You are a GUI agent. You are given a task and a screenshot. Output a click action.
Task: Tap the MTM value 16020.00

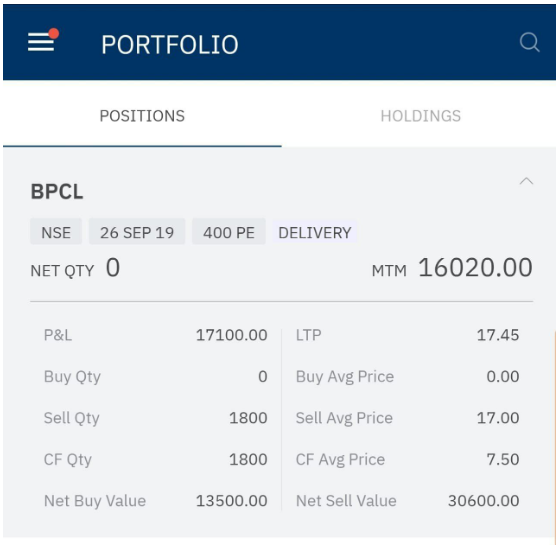[475, 267]
